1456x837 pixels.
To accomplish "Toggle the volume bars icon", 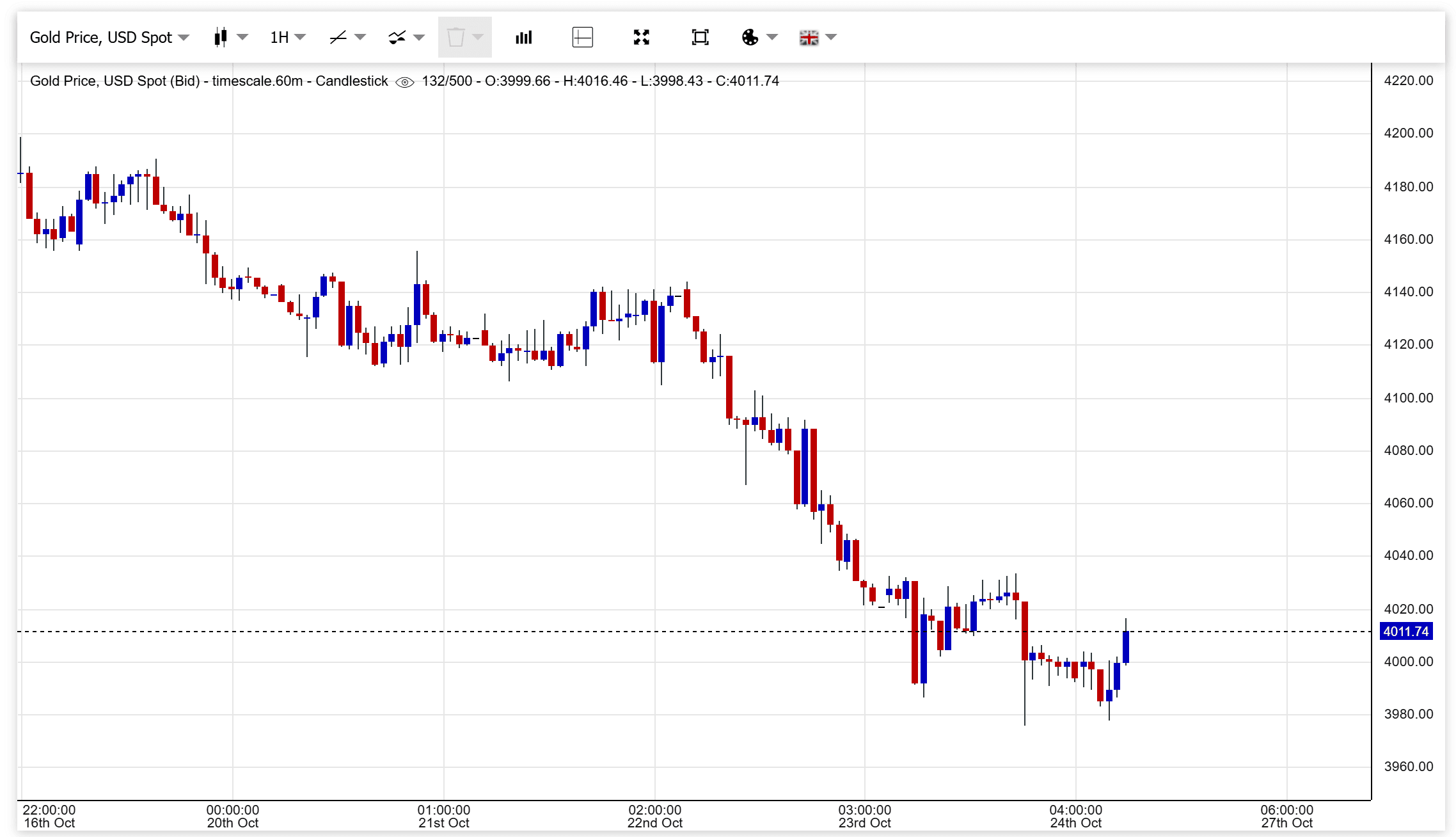I will [524, 37].
